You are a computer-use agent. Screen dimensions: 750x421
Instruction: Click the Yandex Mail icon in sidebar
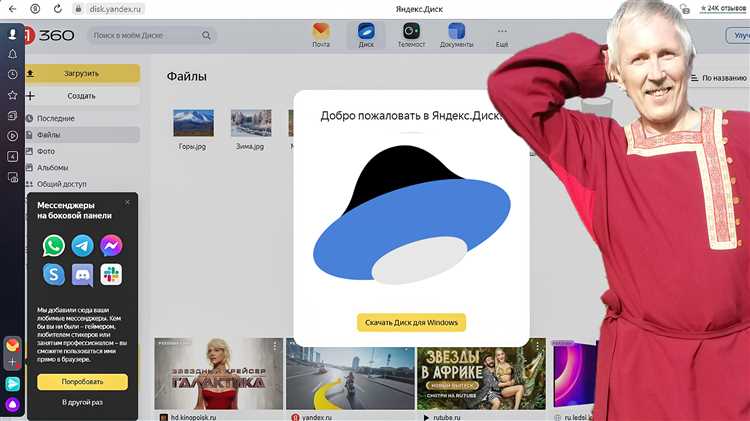click(13, 344)
